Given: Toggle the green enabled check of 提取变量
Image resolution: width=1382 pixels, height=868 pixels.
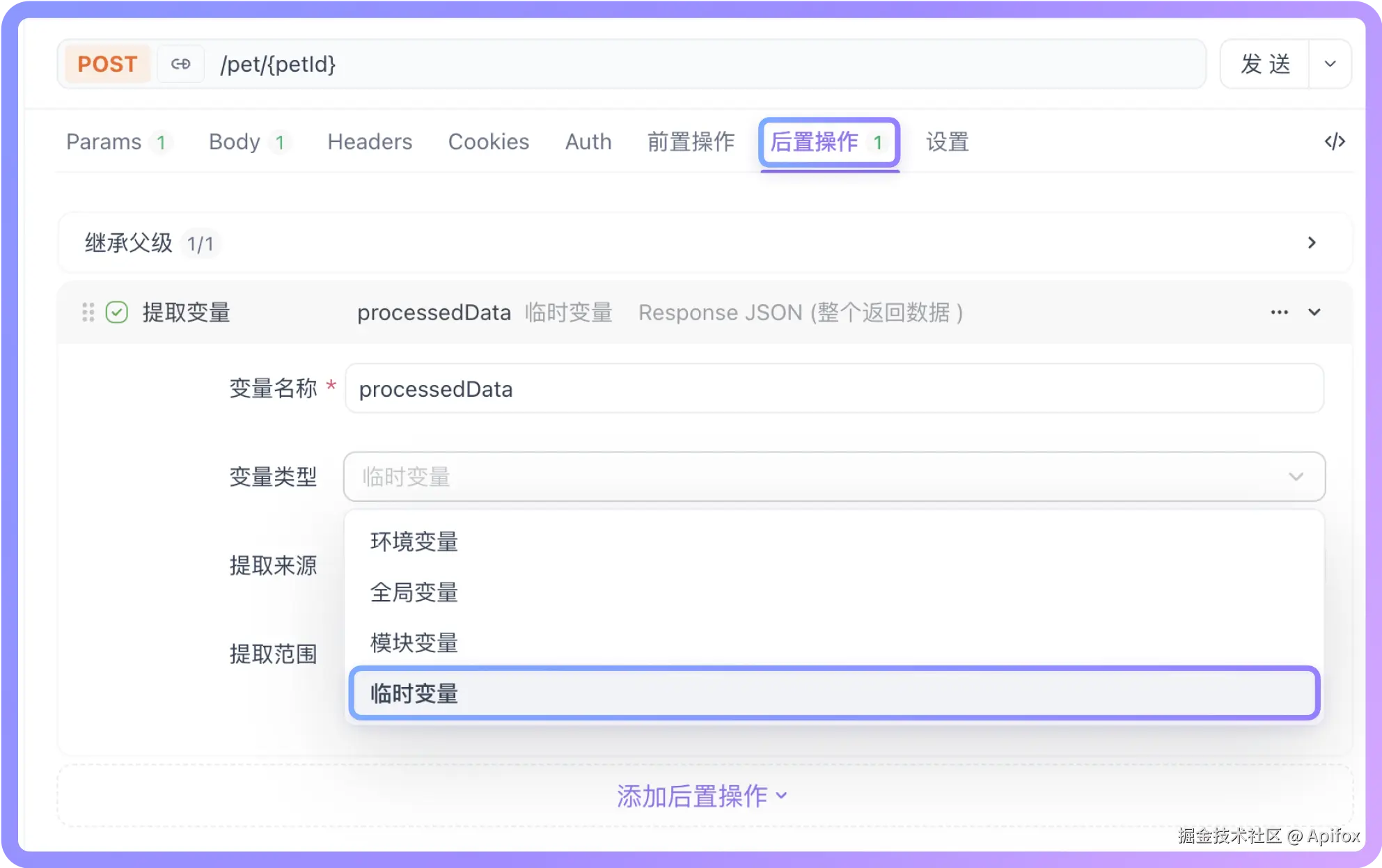Looking at the screenshot, I should tap(117, 313).
